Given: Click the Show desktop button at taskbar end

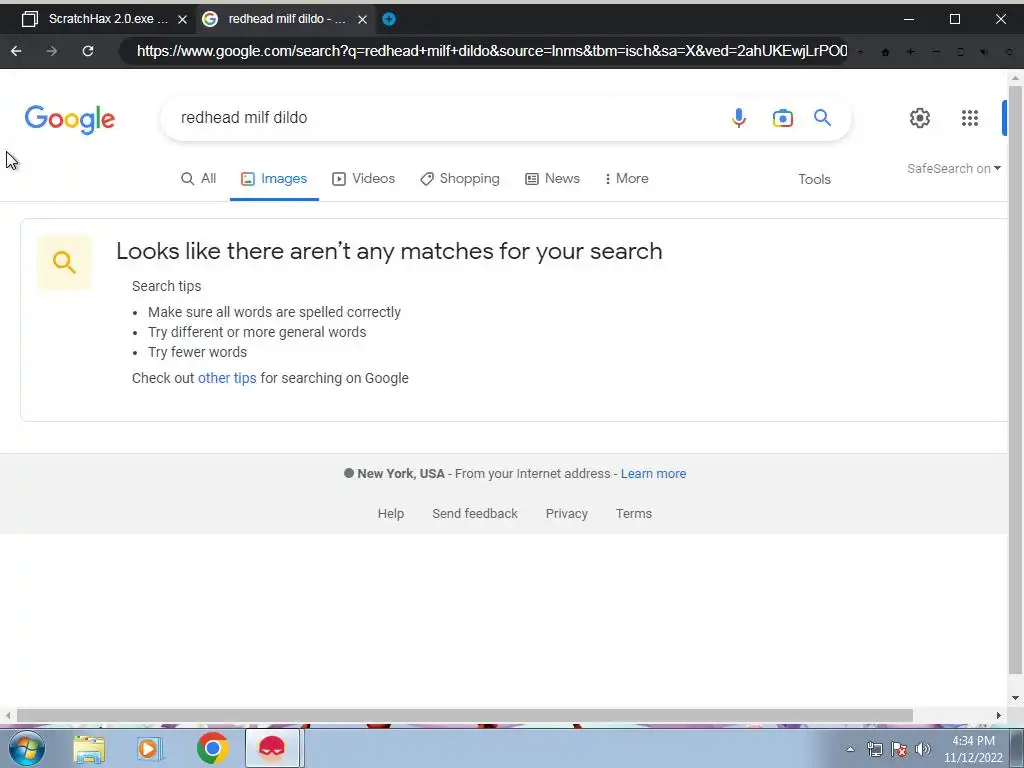Looking at the screenshot, I should [1017, 748].
